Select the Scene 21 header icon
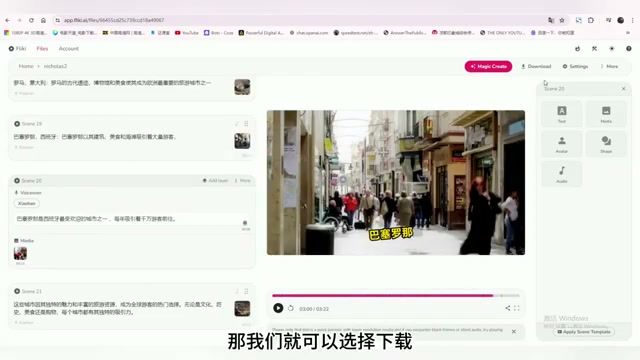This screenshot has height=360, width=640. 17,291
